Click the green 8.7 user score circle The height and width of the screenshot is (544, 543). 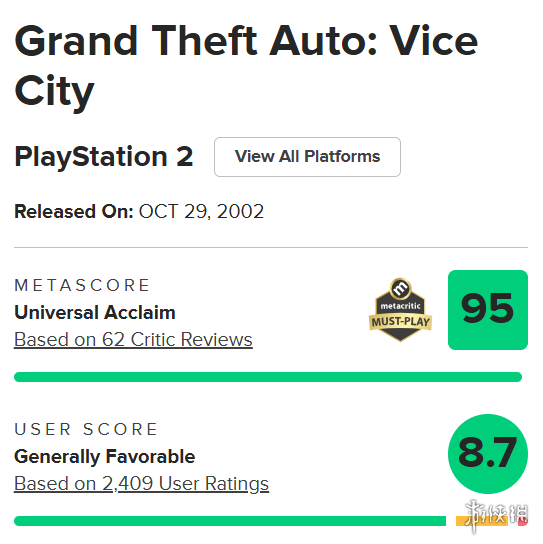(488, 453)
